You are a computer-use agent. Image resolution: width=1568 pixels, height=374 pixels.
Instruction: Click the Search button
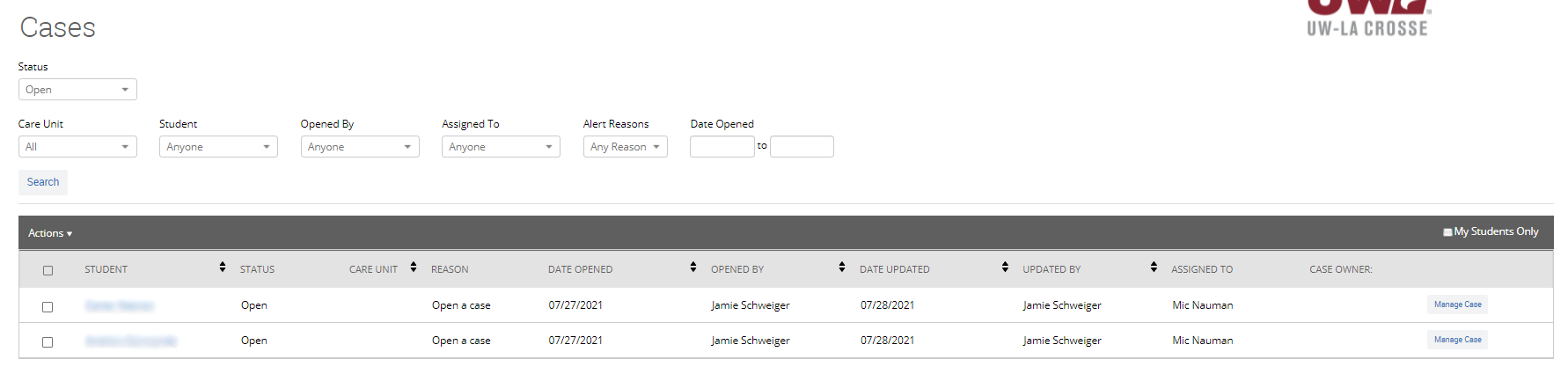click(43, 182)
